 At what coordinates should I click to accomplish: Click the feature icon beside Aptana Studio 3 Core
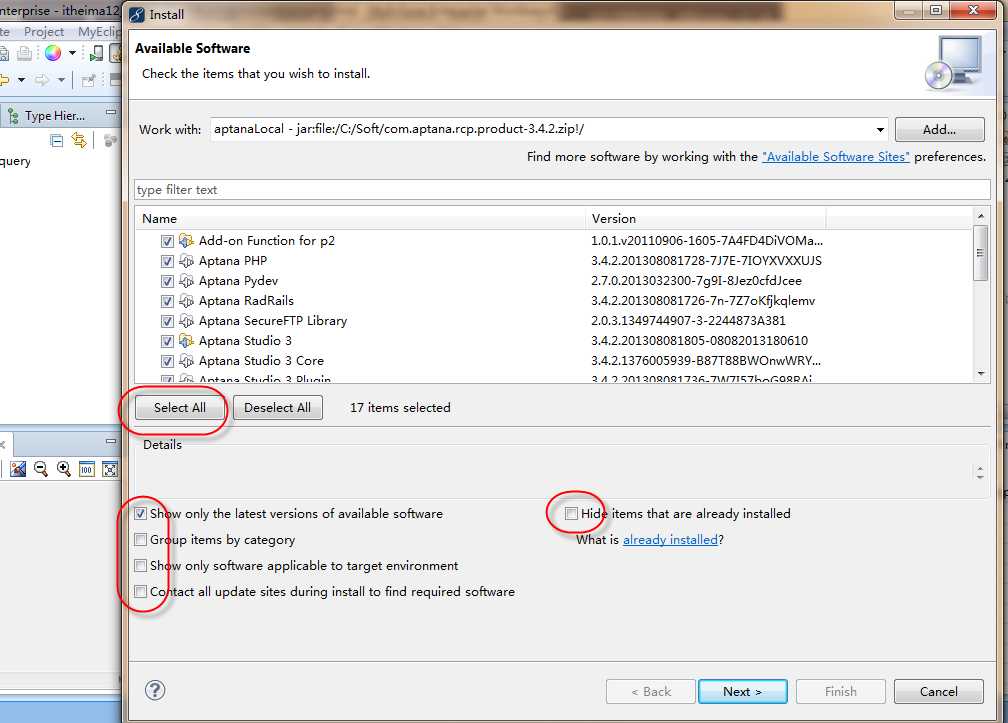coord(186,361)
